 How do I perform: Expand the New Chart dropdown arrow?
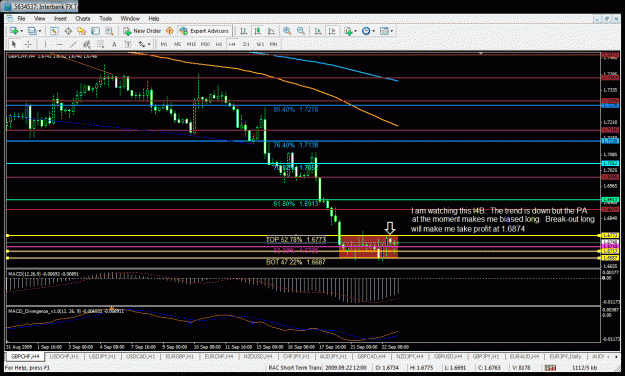click(21, 31)
